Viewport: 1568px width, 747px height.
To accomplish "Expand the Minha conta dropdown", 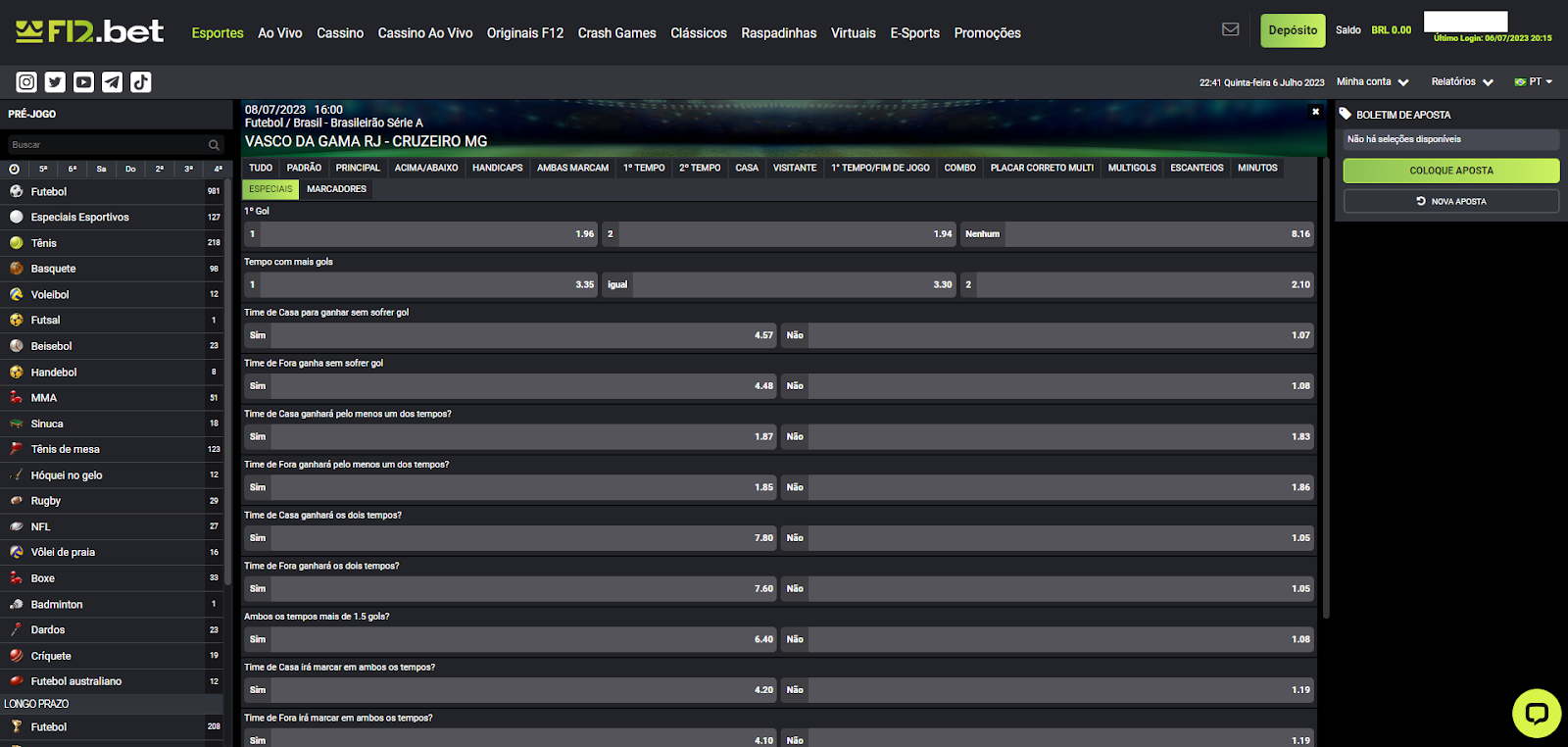I will click(x=1372, y=82).
